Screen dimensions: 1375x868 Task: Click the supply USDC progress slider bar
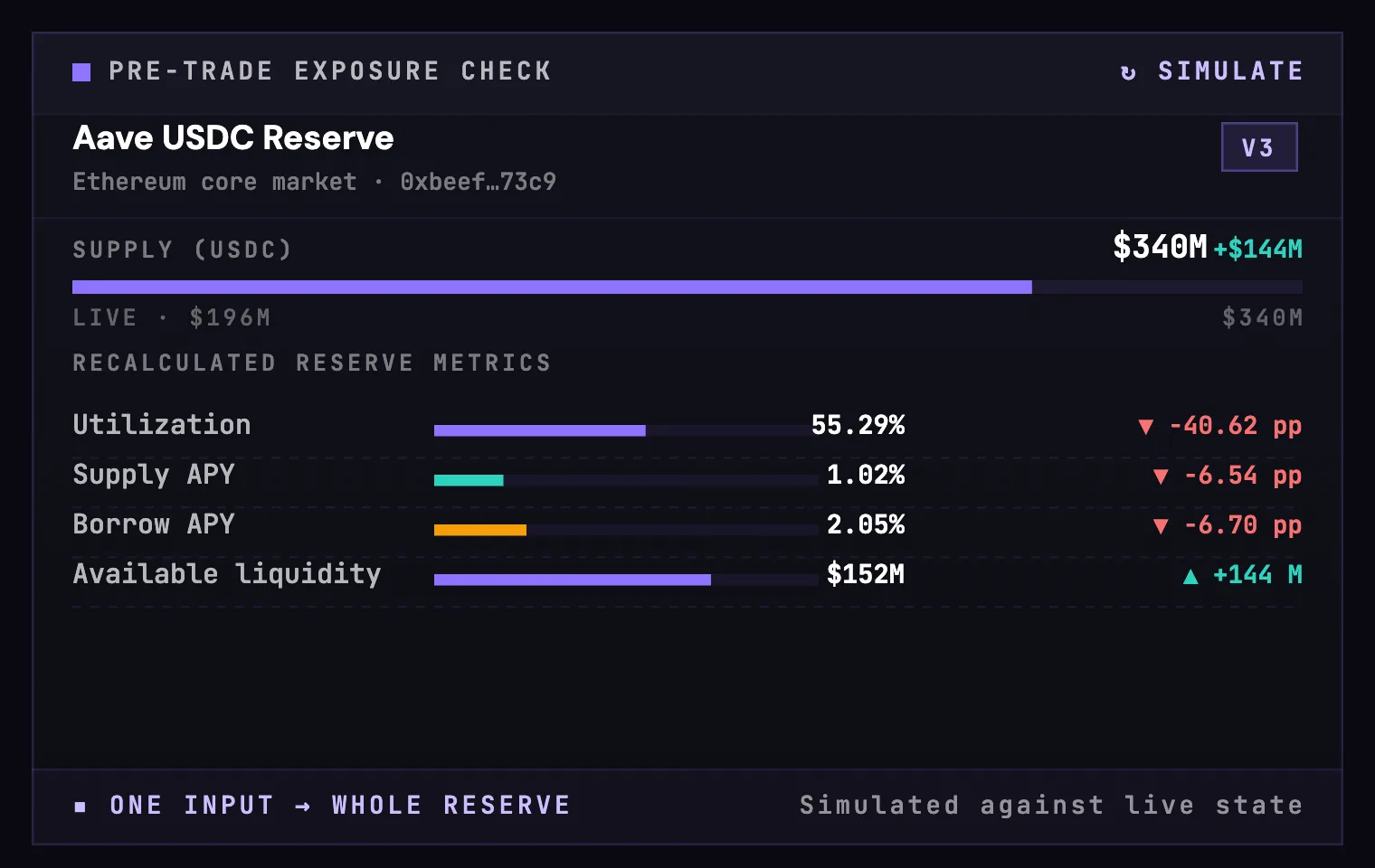click(x=687, y=287)
